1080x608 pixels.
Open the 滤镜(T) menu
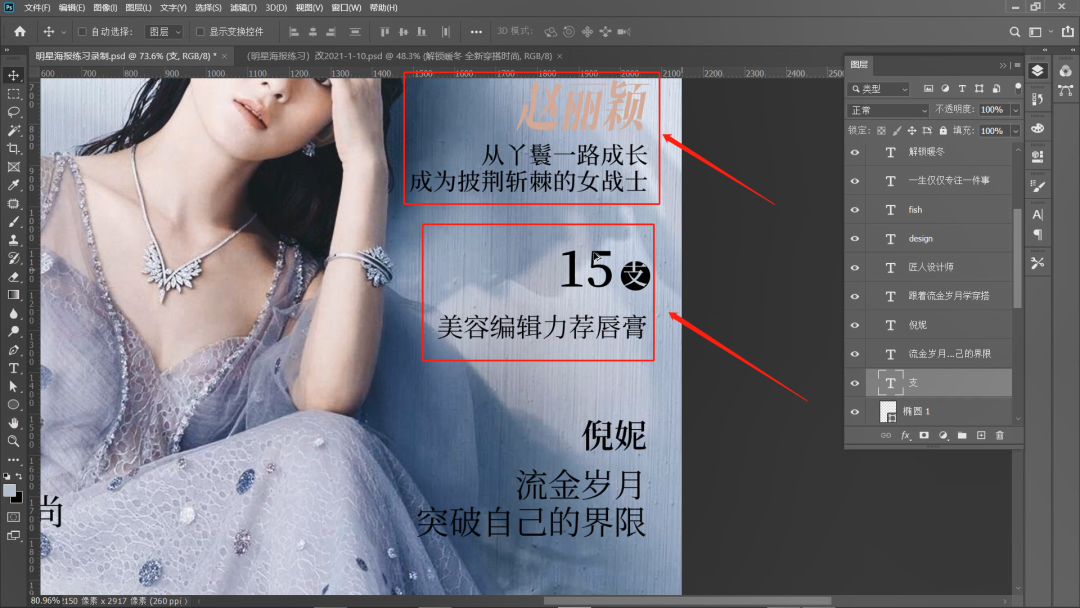(x=243, y=8)
